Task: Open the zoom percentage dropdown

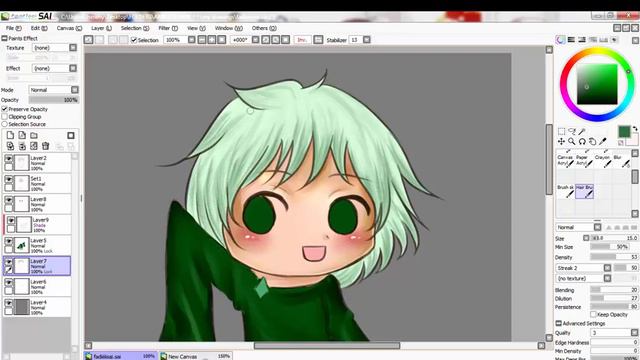Action: [x=191, y=40]
